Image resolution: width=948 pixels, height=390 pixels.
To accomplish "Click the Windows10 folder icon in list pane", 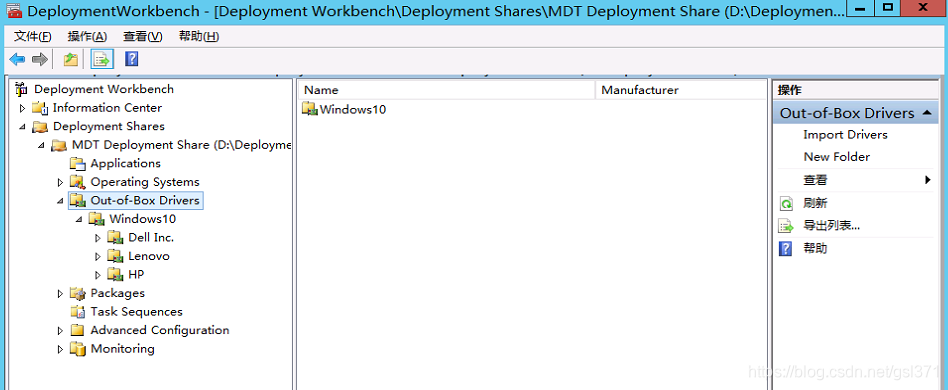I will tap(310, 109).
